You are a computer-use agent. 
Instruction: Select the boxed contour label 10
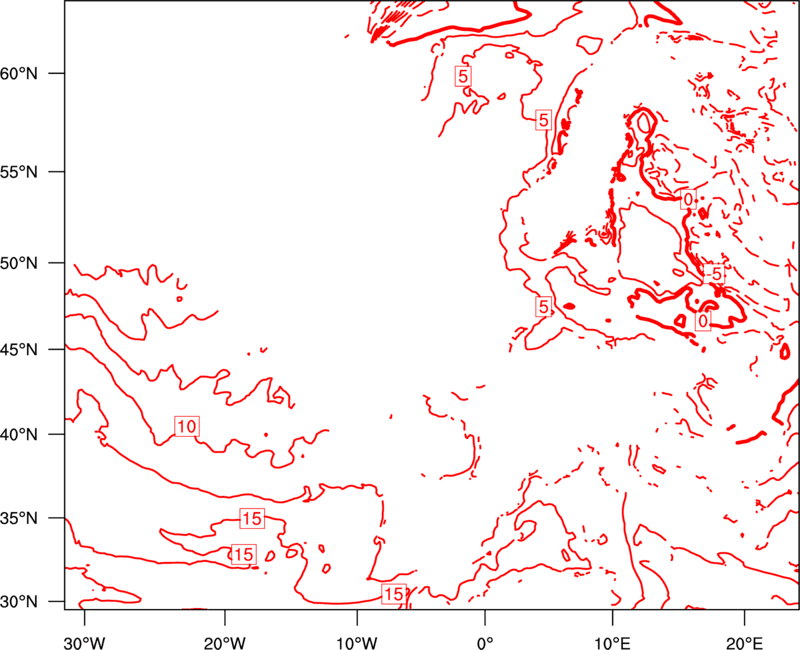pos(187,426)
